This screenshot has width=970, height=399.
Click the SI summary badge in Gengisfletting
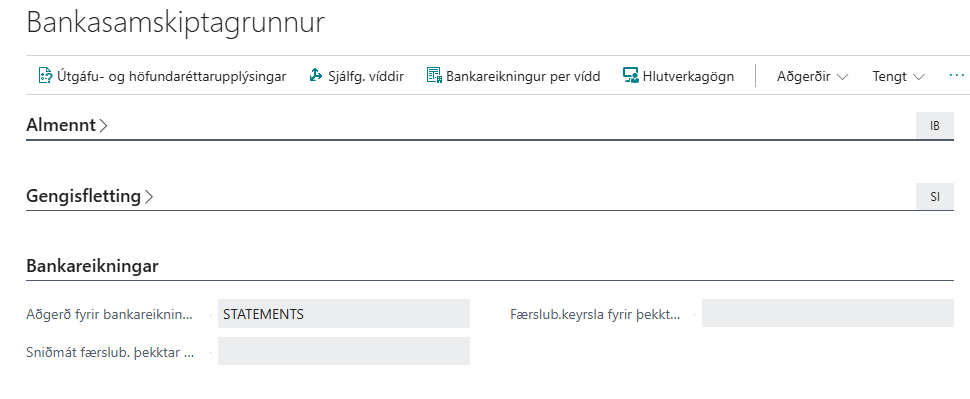[935, 197]
